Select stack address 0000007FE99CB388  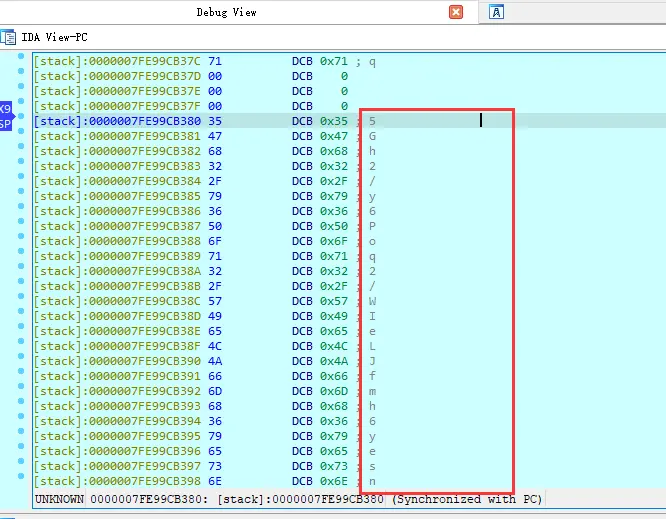(117, 241)
